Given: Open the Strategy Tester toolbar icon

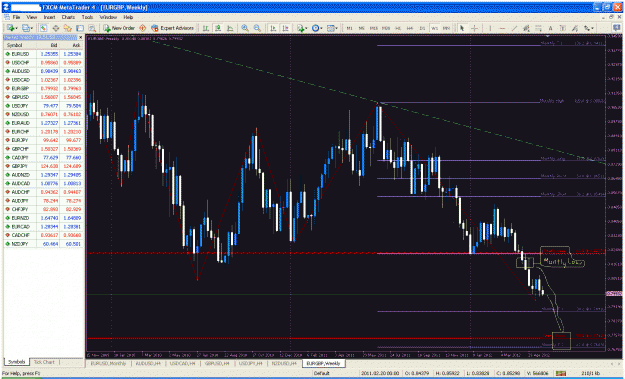Looking at the screenshot, I should tap(92, 28).
